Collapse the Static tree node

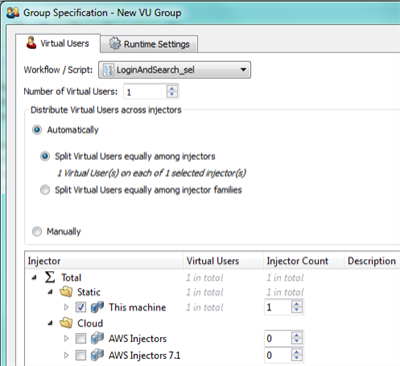pyautogui.click(x=50, y=292)
